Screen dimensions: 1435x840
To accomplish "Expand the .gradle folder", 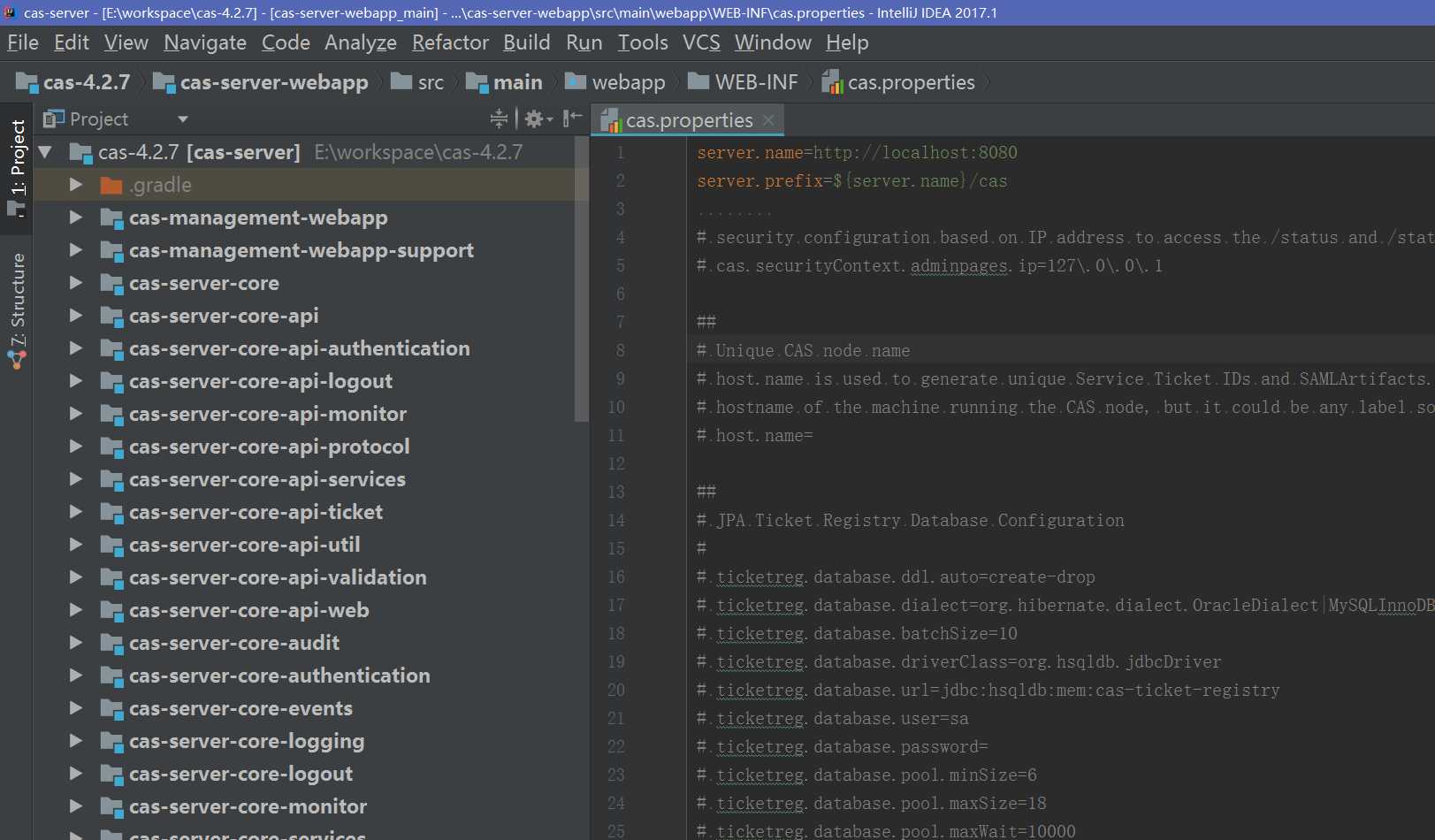I will tap(76, 185).
